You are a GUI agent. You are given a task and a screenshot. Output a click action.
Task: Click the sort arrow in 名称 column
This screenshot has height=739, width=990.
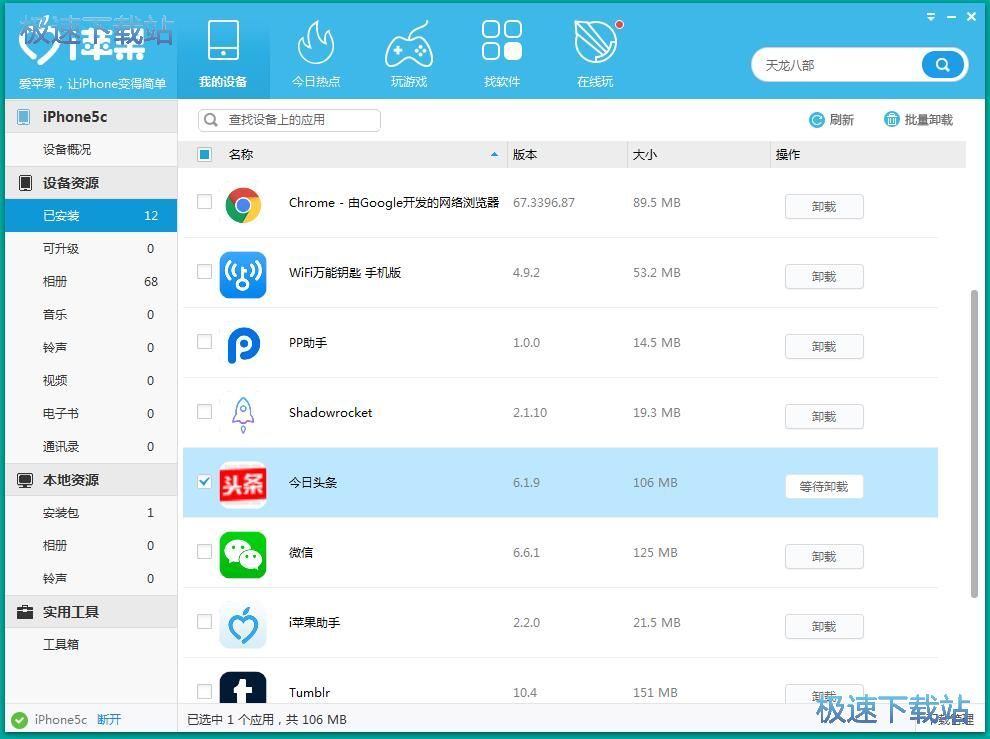pyautogui.click(x=494, y=154)
